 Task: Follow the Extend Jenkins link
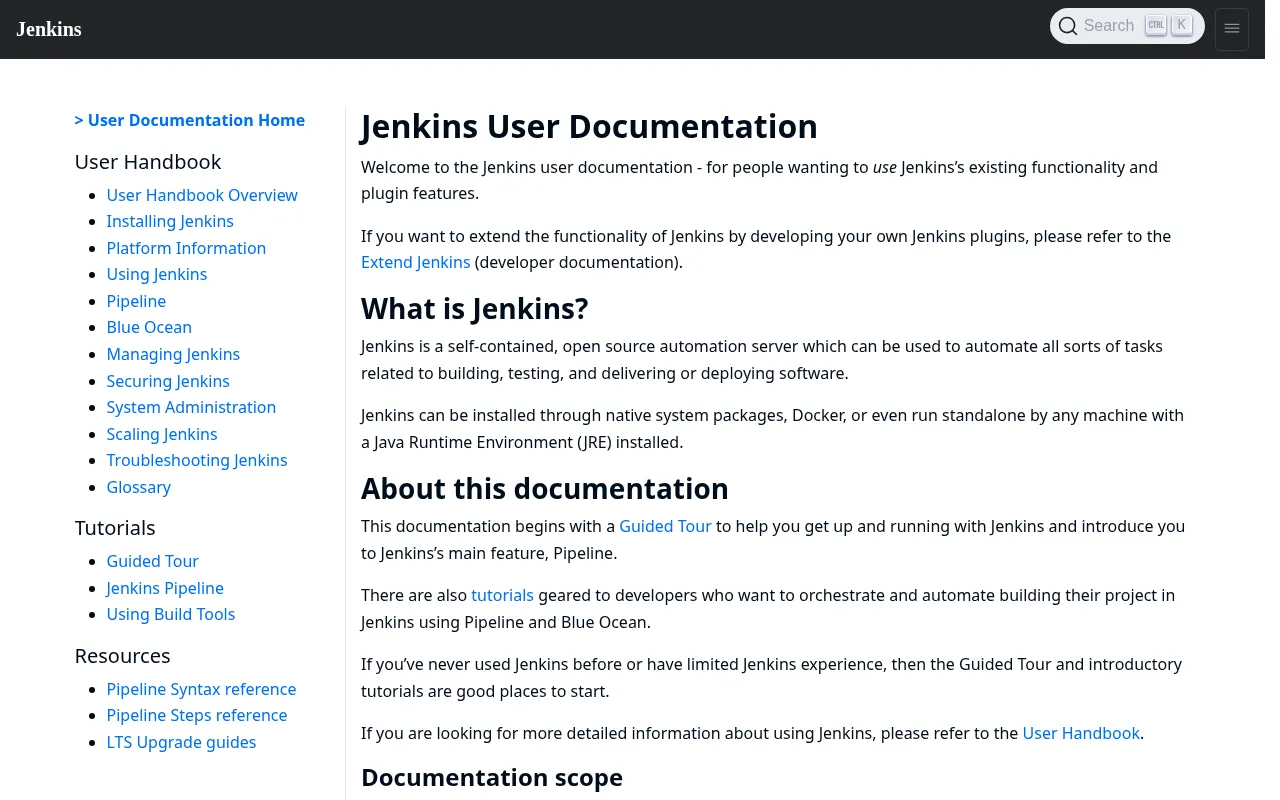[416, 262]
